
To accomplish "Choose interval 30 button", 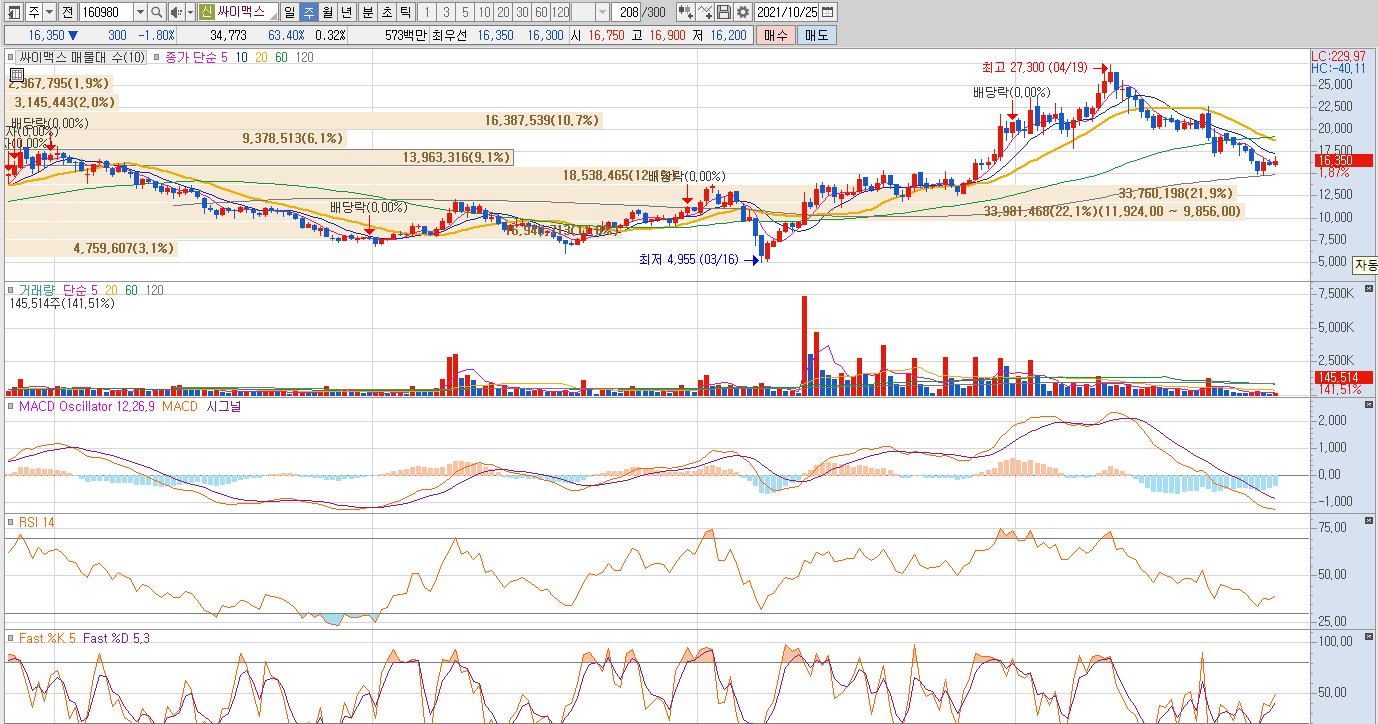I will [521, 12].
